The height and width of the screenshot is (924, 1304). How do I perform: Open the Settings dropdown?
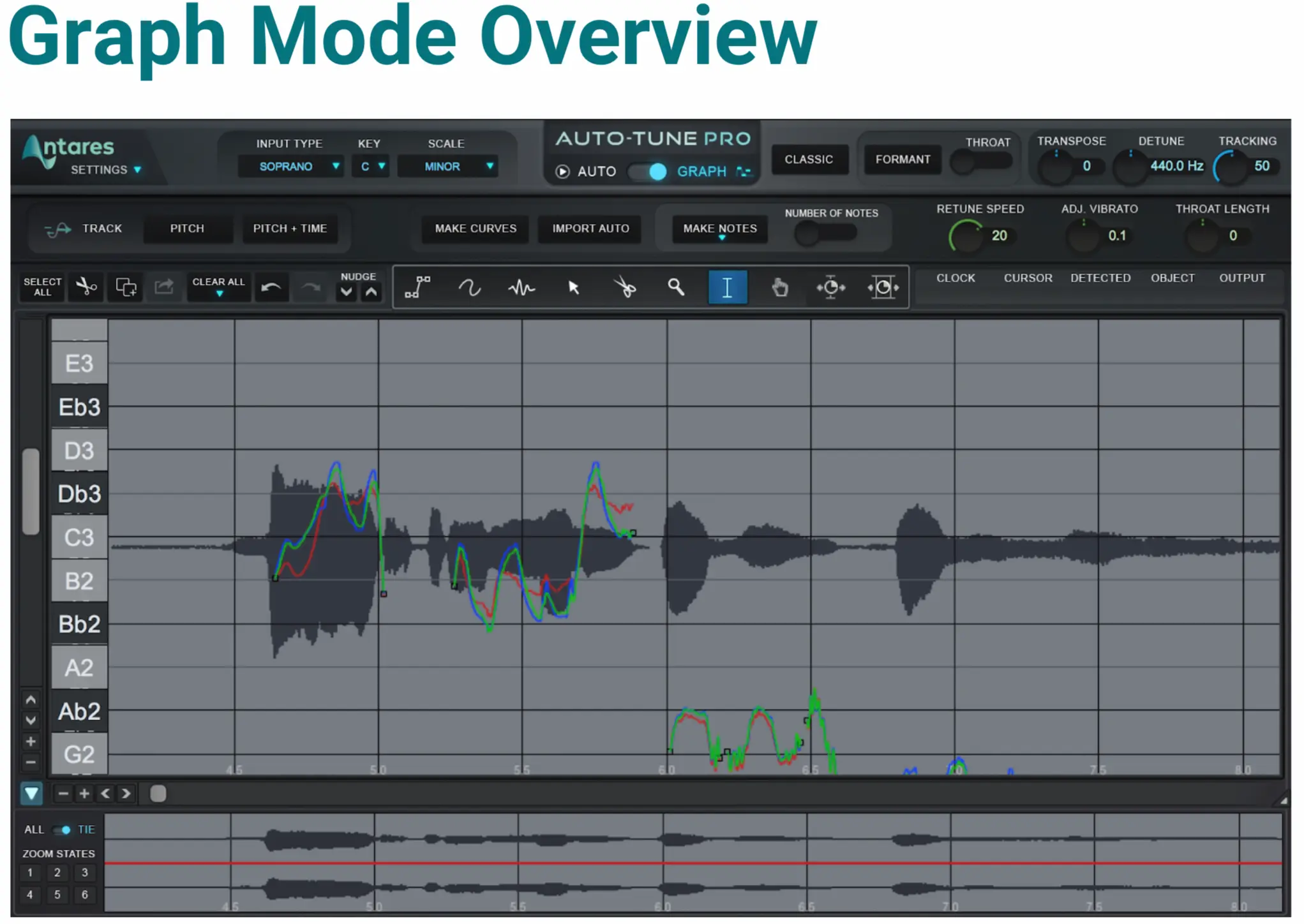coord(106,170)
